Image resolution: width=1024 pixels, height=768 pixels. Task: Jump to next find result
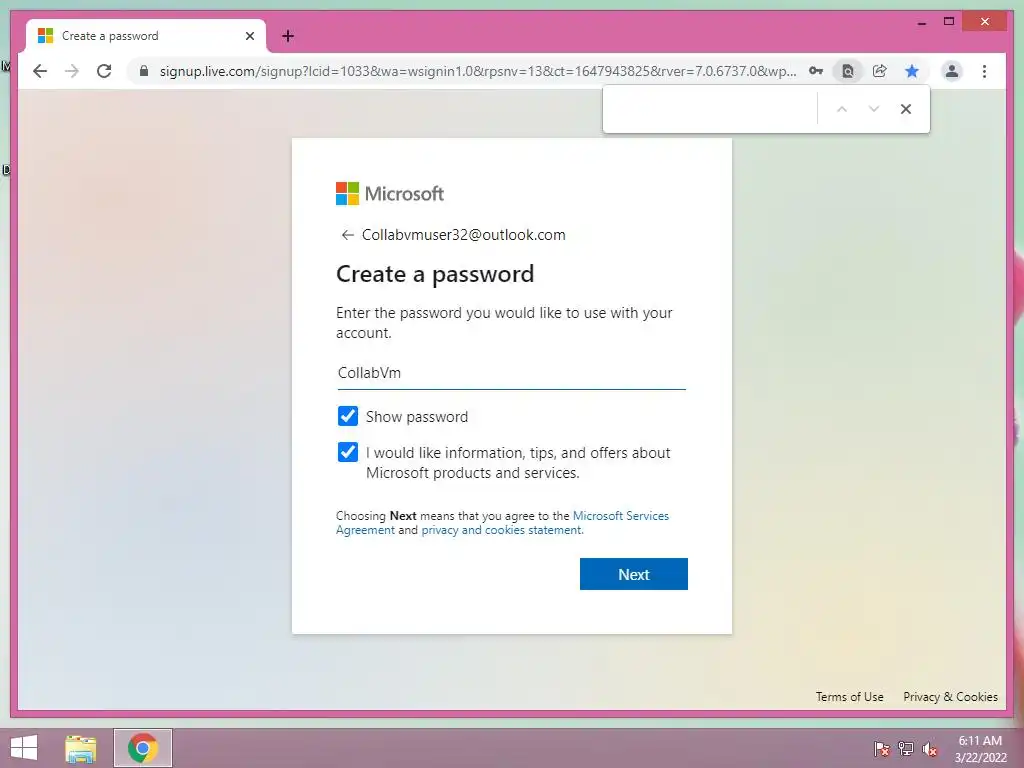click(x=874, y=109)
